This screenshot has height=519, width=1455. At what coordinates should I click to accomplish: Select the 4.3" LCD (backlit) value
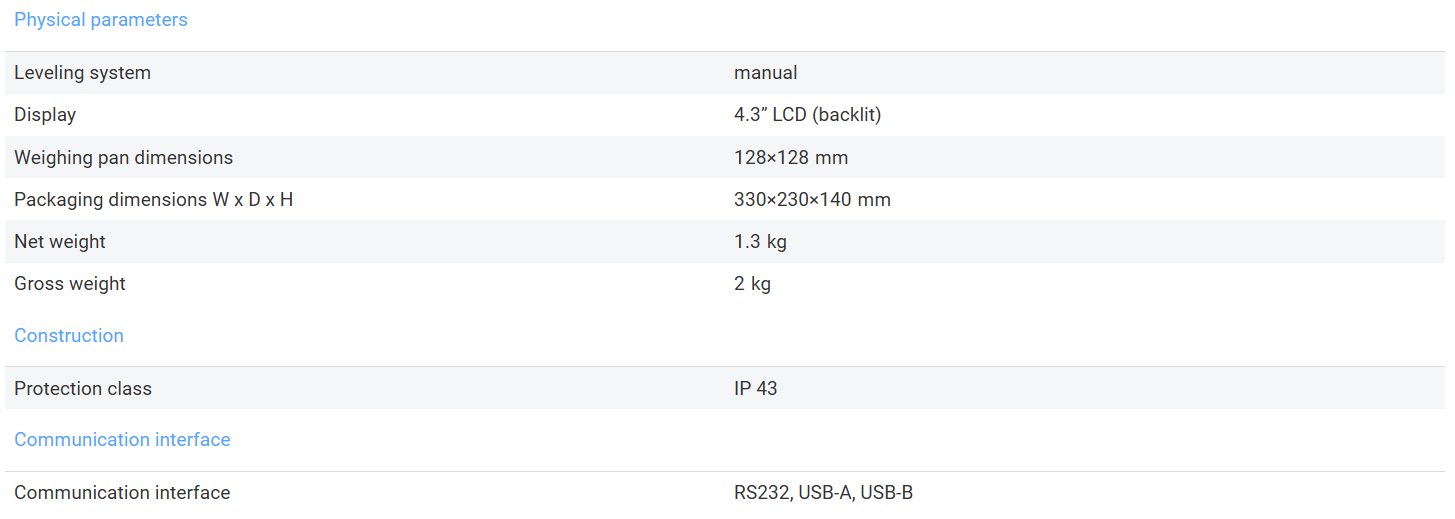pyautogui.click(x=807, y=115)
